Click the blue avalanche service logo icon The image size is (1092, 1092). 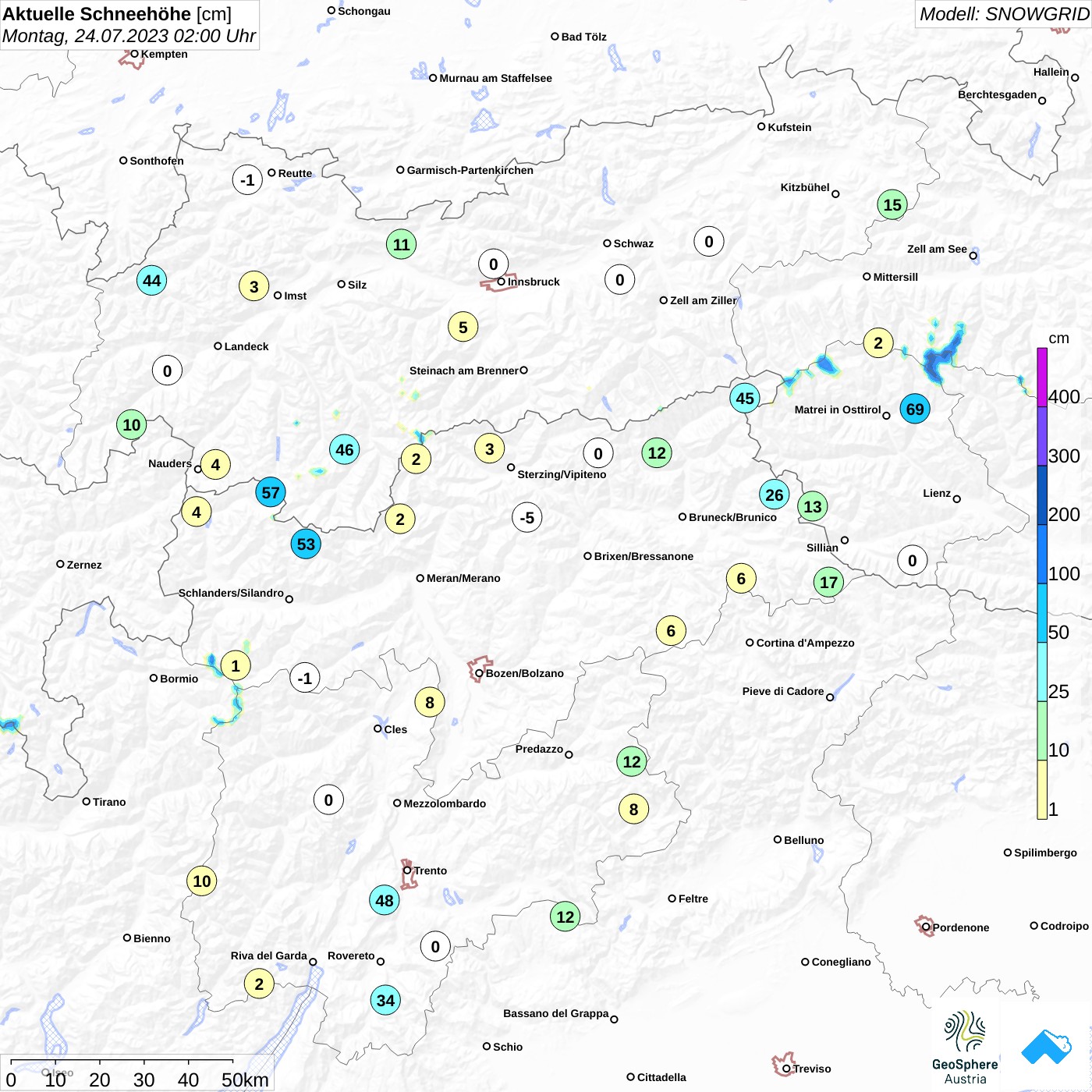pos(1047,1048)
